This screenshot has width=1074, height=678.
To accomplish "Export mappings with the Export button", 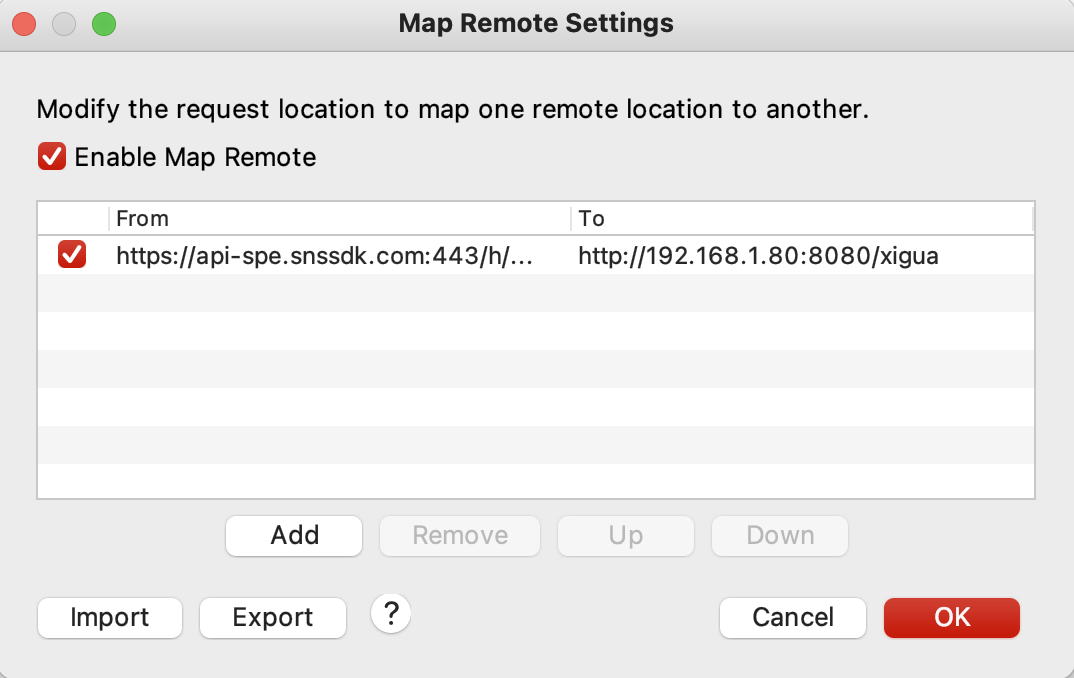I will click(273, 618).
